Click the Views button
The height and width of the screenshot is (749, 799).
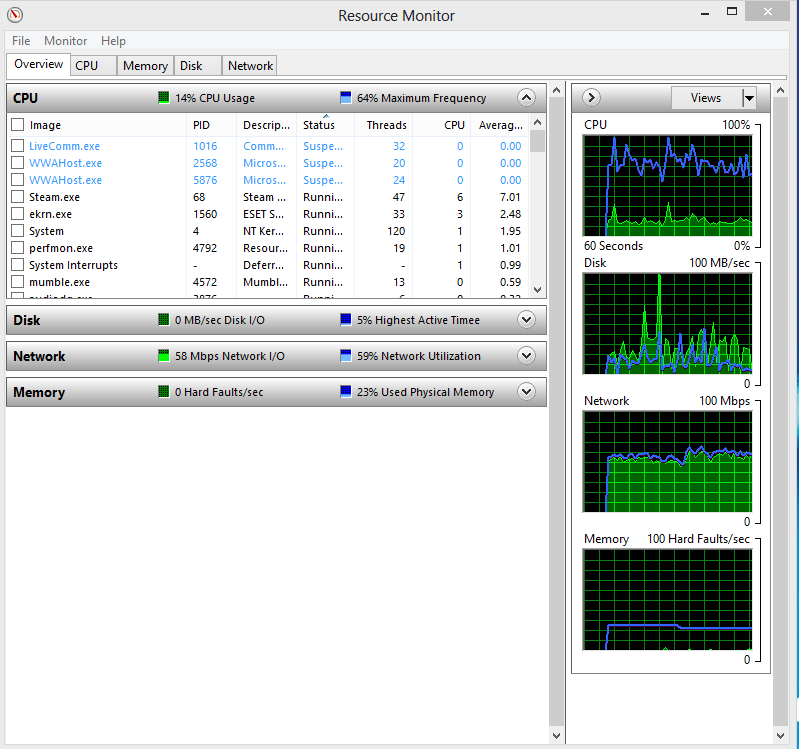point(706,98)
